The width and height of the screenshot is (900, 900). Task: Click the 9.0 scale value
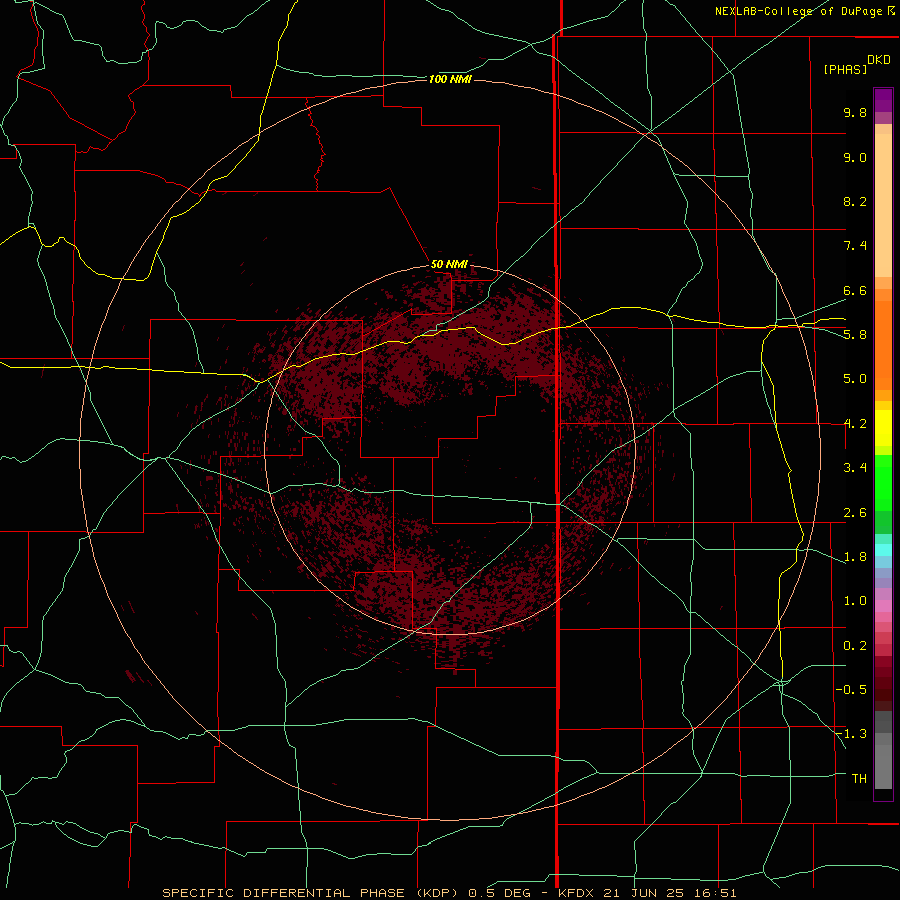tap(855, 157)
